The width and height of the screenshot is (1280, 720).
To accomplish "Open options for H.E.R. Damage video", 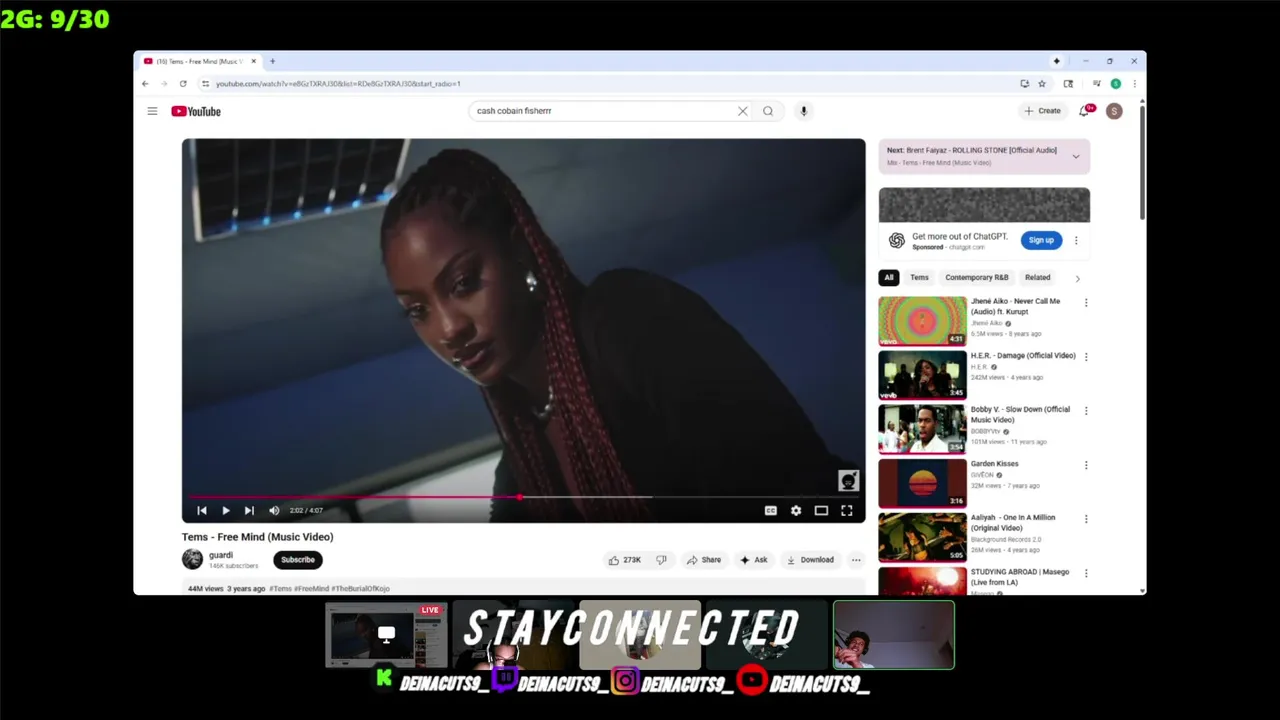I will coord(1086,356).
